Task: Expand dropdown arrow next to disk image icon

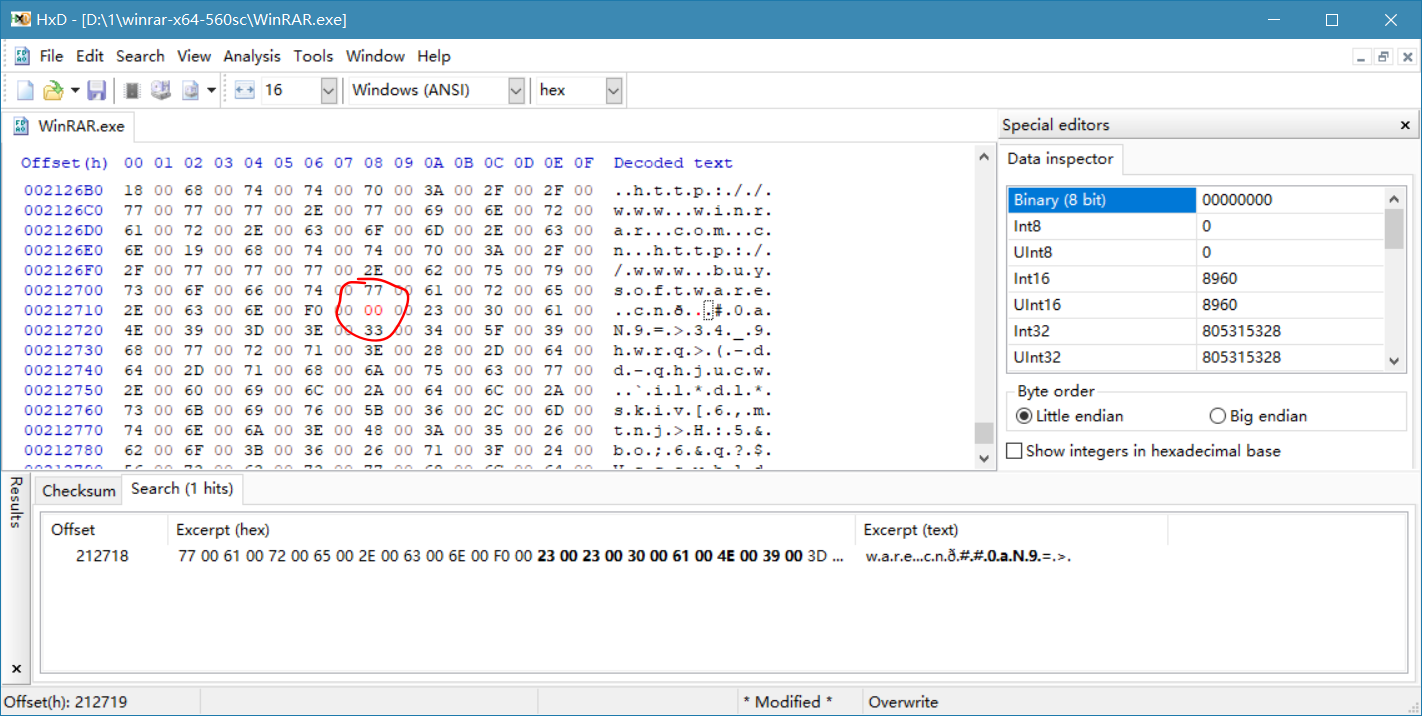Action: click(x=211, y=91)
